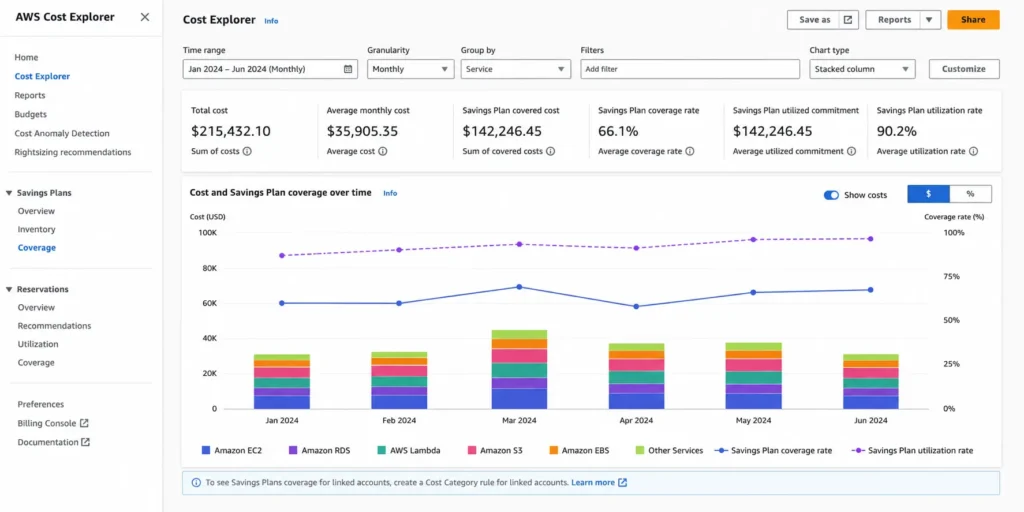Open the Granularity Monthly dropdown

point(411,69)
